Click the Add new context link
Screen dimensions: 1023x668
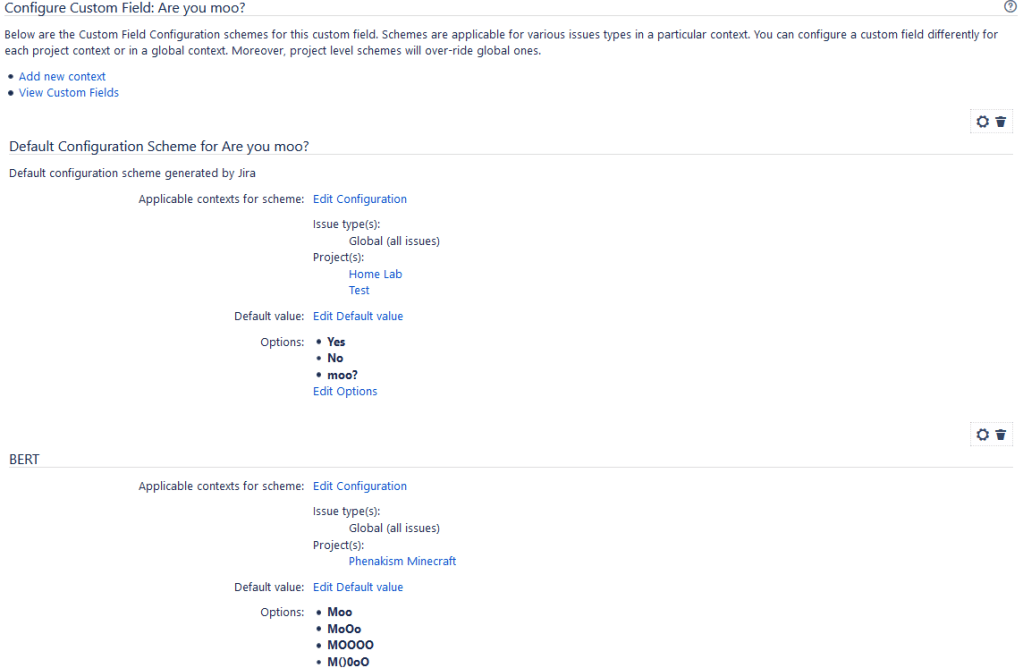pyautogui.click(x=62, y=76)
